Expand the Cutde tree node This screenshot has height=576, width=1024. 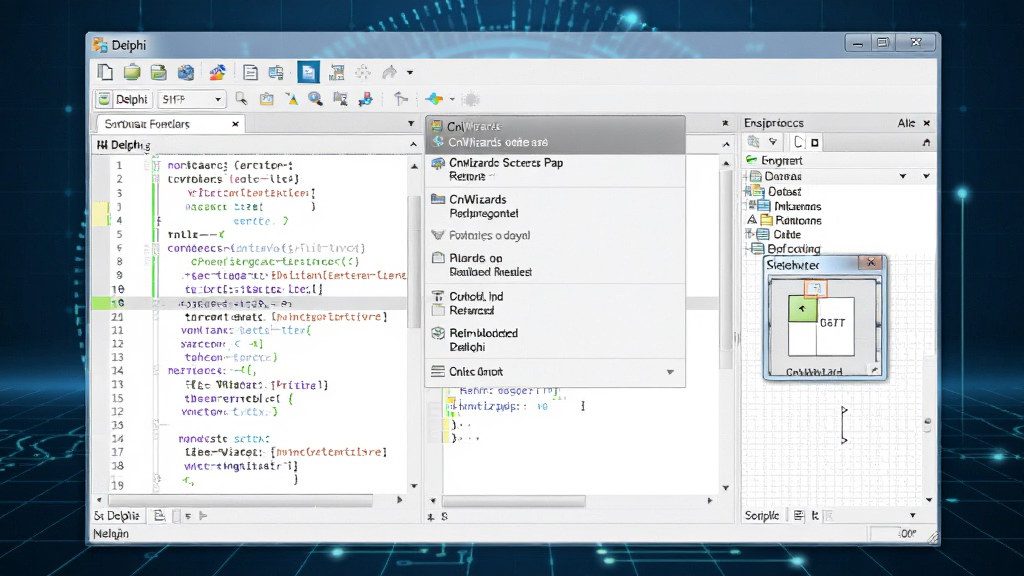(749, 234)
